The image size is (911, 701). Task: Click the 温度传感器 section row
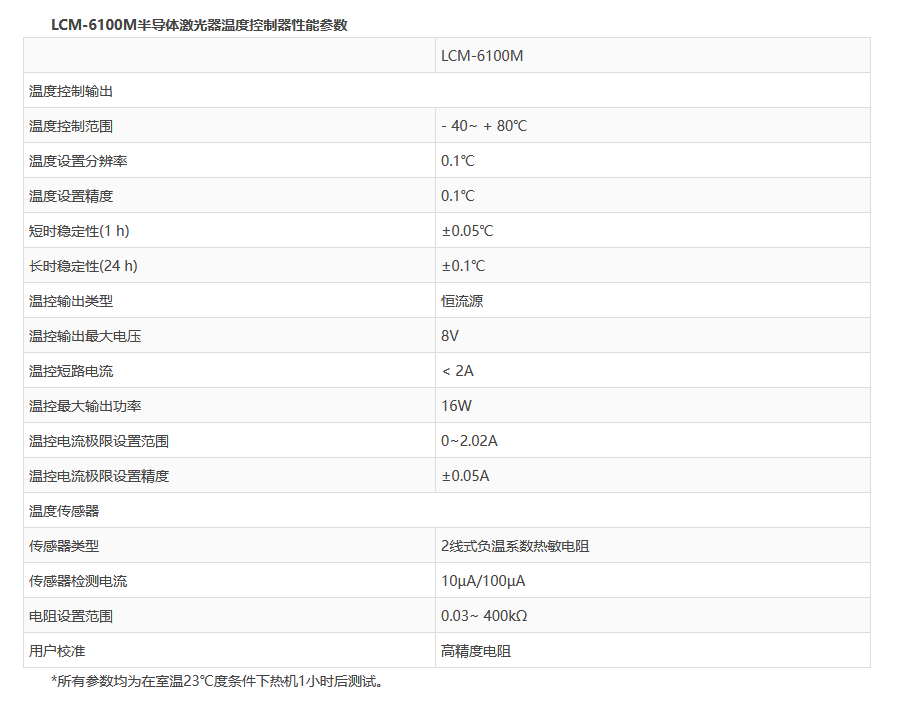point(64,511)
